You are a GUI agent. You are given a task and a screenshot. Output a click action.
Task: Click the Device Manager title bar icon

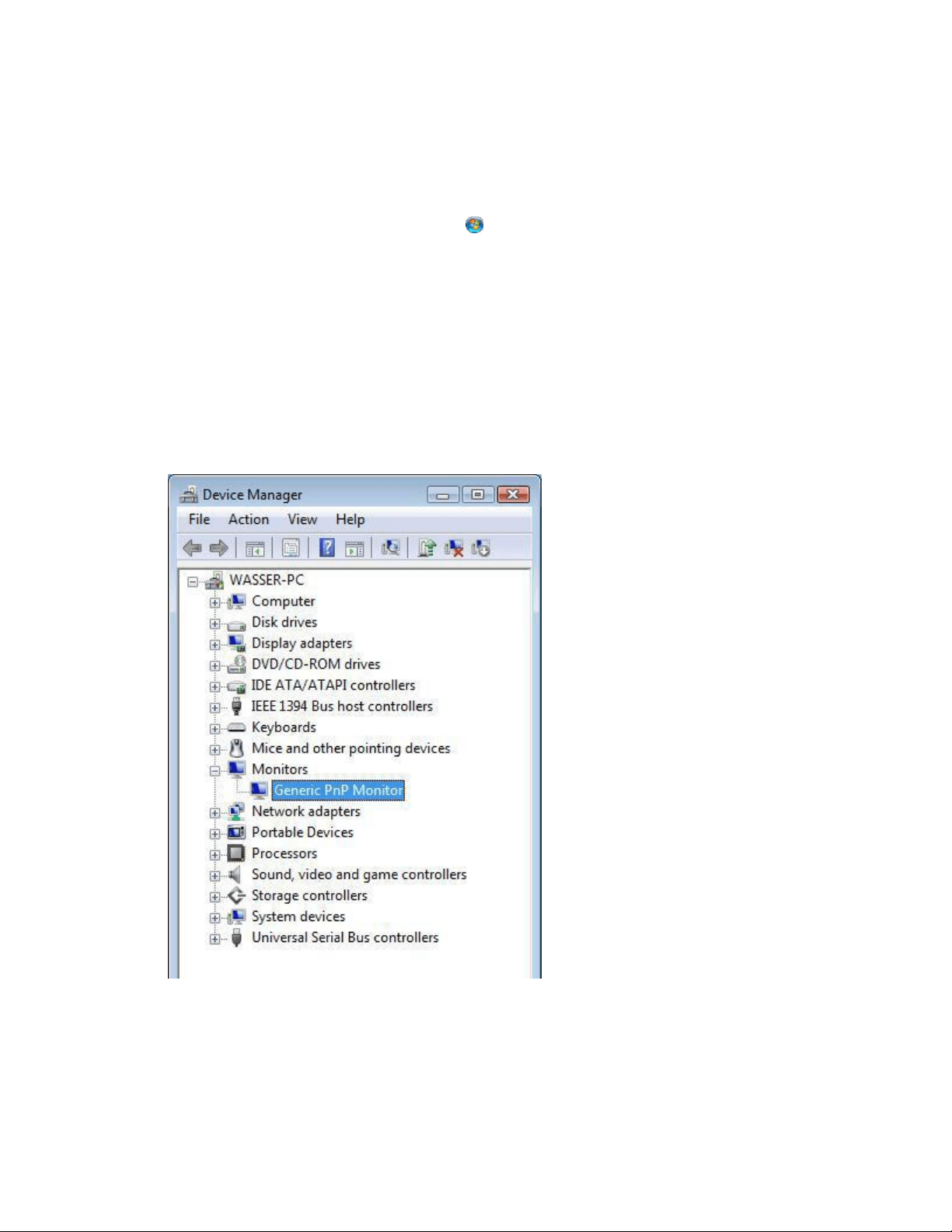coord(189,494)
